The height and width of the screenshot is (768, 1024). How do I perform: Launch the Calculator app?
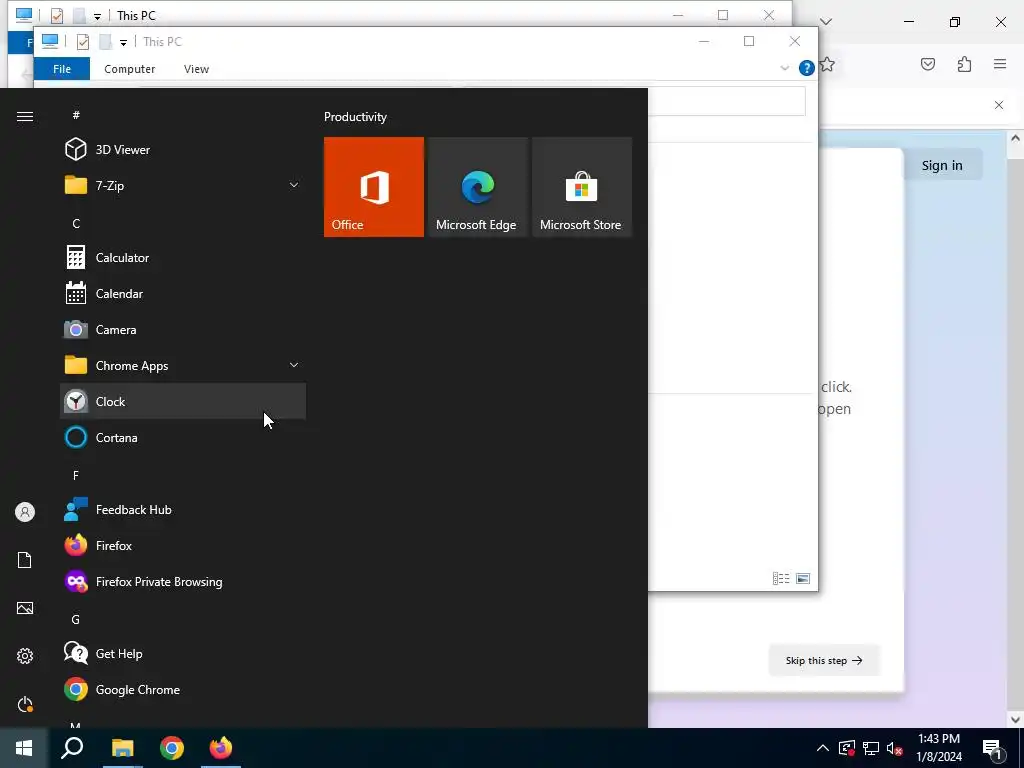click(x=183, y=257)
